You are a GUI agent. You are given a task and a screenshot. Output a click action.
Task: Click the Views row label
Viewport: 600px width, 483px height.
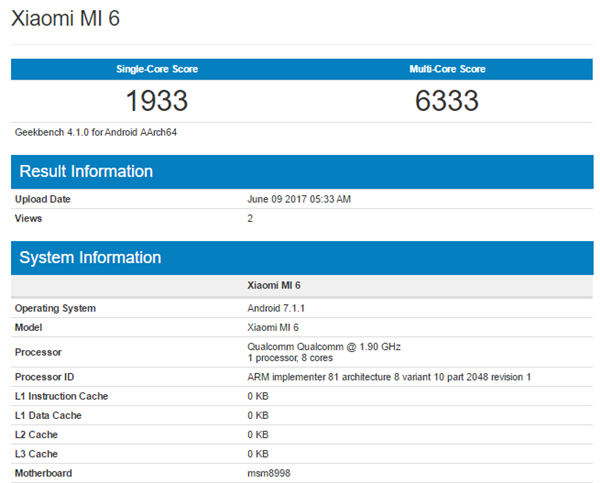pos(30,218)
